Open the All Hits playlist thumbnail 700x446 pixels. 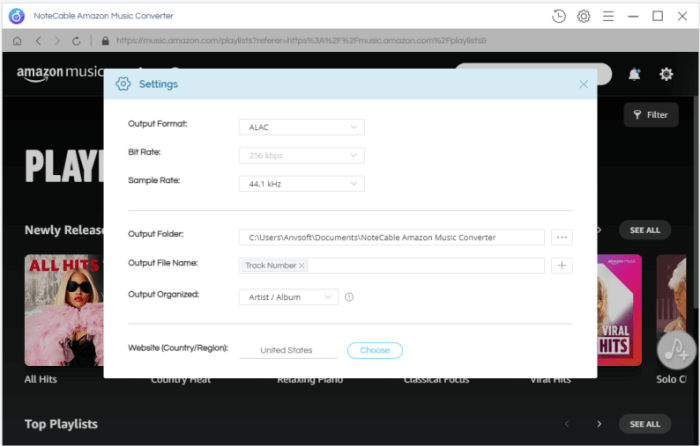(64, 310)
